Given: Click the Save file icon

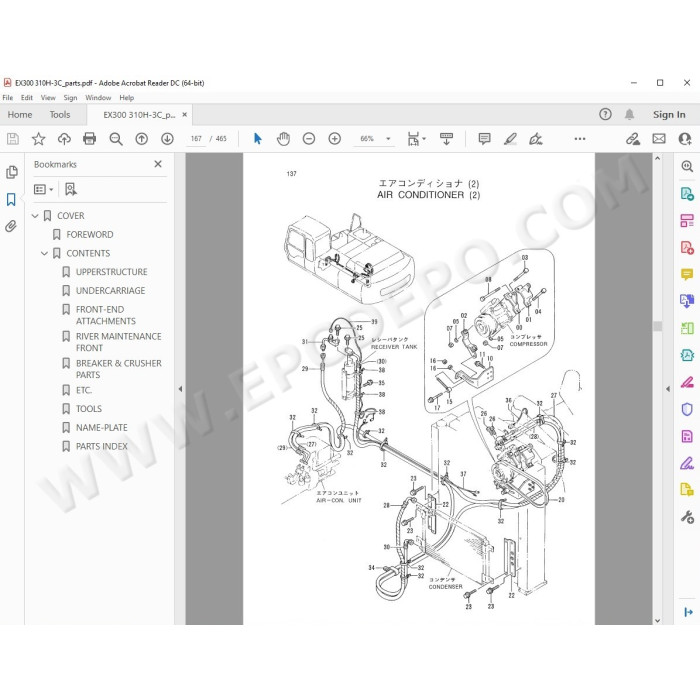Looking at the screenshot, I should pyautogui.click(x=12, y=139).
